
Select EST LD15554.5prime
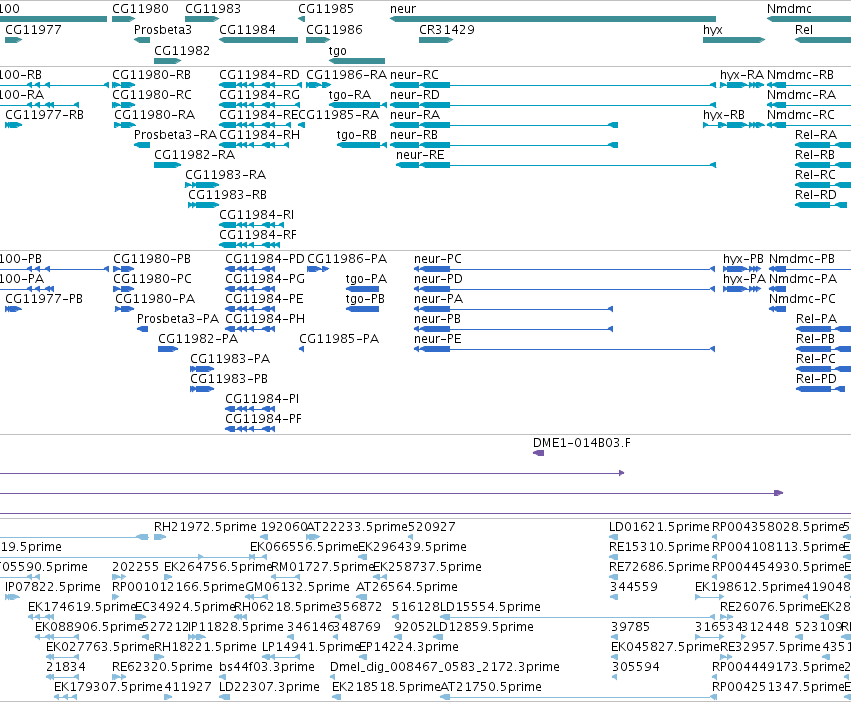click(490, 607)
